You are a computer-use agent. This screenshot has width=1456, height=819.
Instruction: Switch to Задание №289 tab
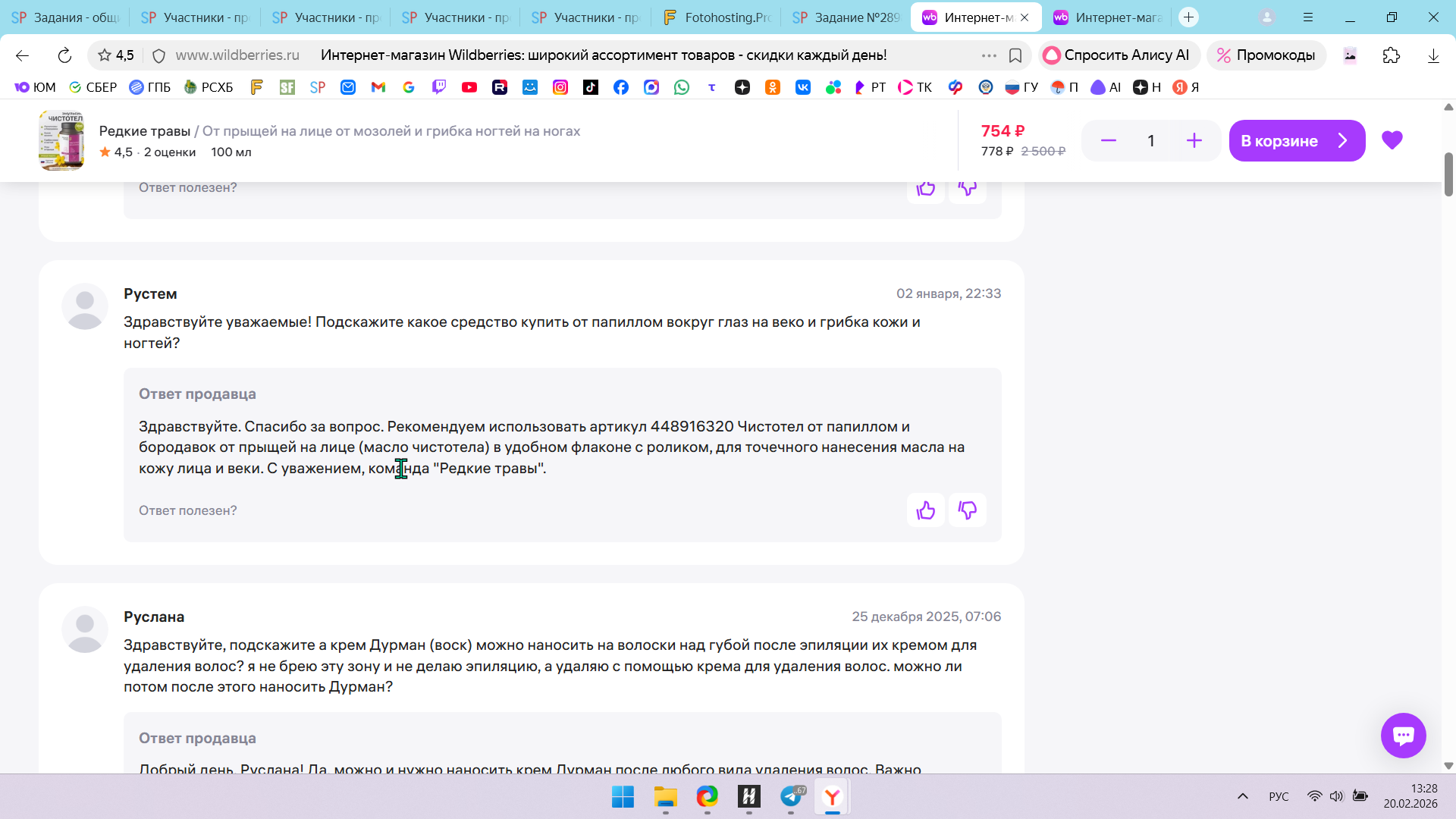point(846,17)
